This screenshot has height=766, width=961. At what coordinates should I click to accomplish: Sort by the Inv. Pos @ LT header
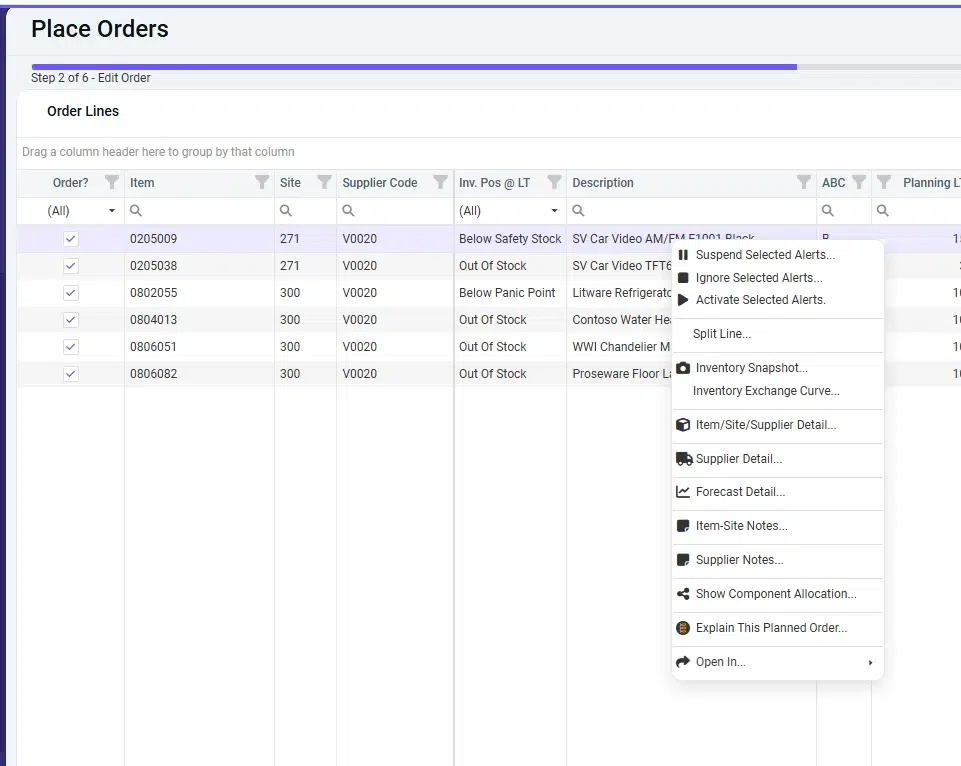click(495, 183)
